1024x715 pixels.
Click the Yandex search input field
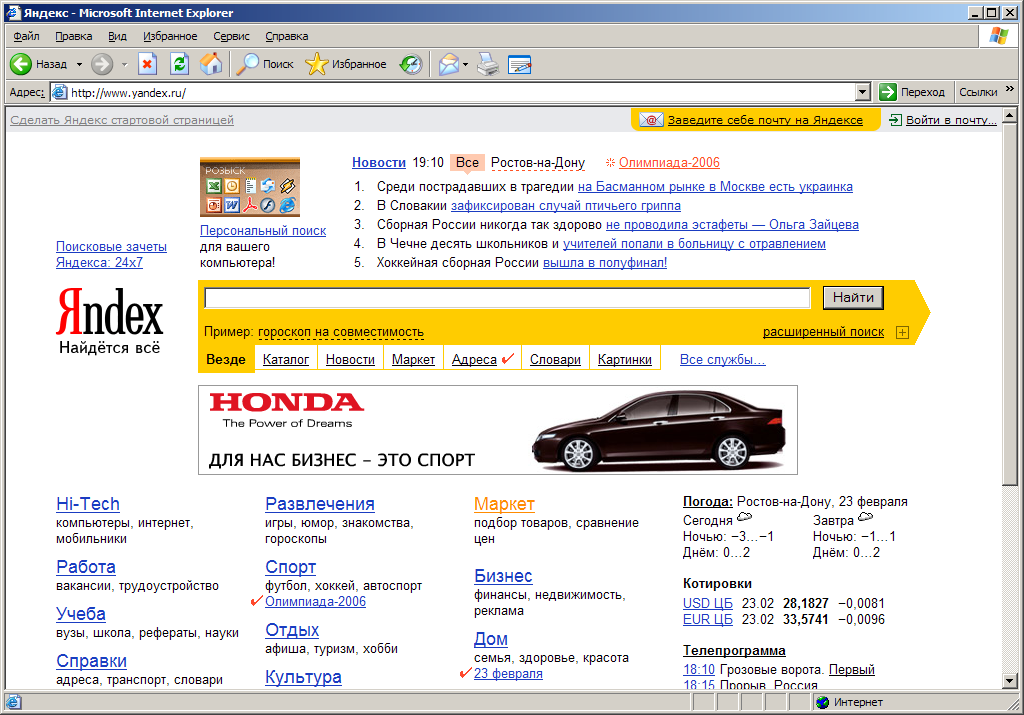(x=507, y=298)
